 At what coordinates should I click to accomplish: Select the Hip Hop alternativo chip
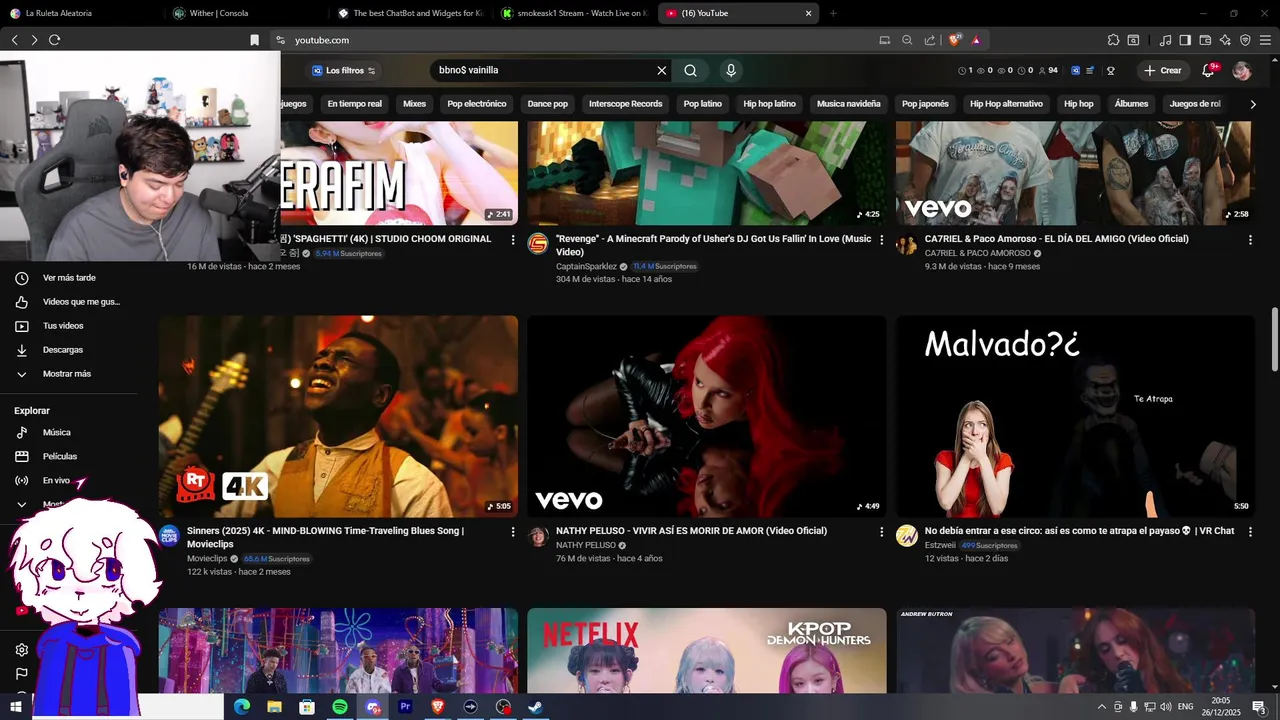pos(1006,104)
